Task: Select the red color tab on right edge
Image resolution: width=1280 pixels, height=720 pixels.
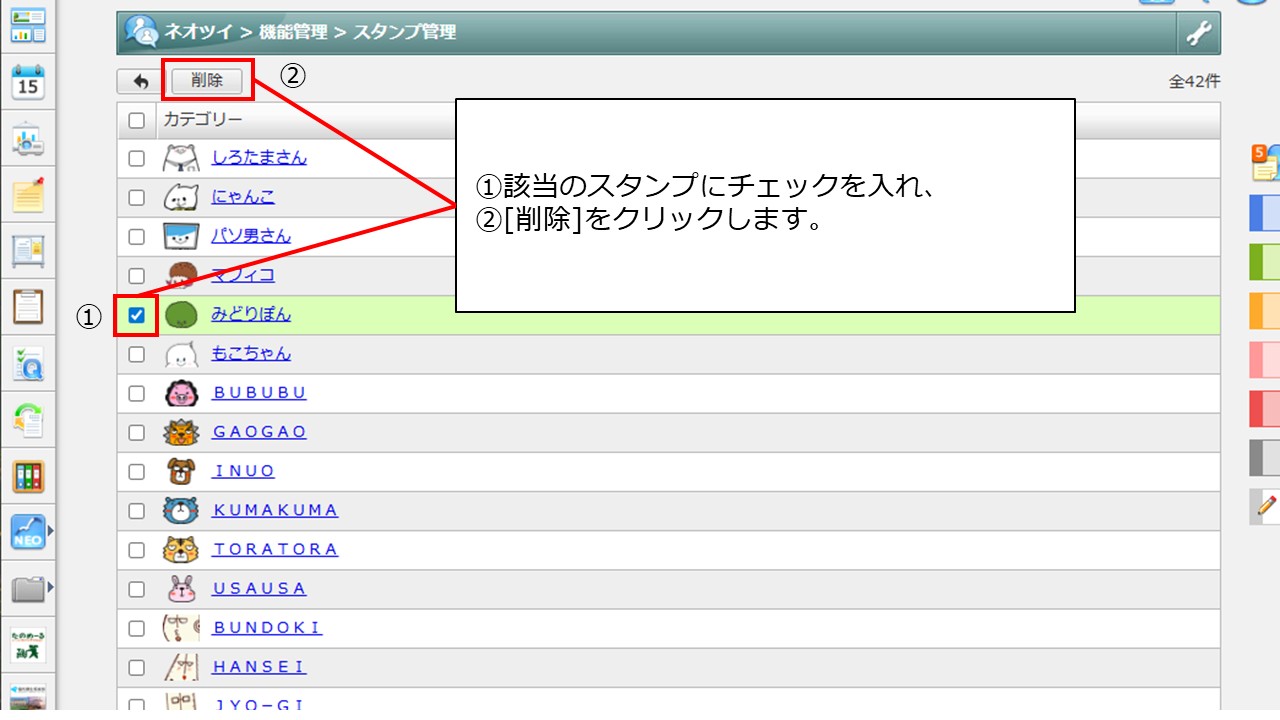Action: 1265,408
